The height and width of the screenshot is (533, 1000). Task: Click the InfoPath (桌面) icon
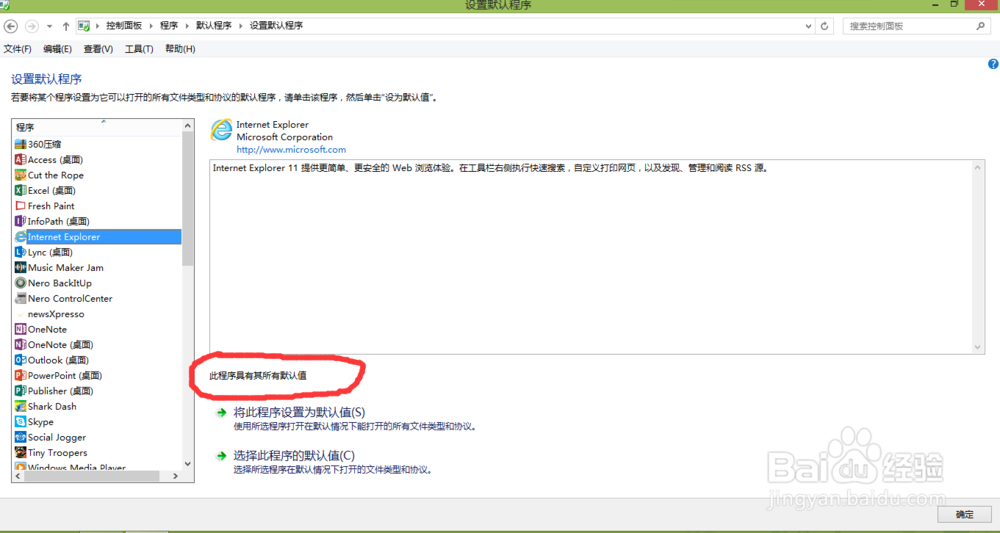point(20,221)
